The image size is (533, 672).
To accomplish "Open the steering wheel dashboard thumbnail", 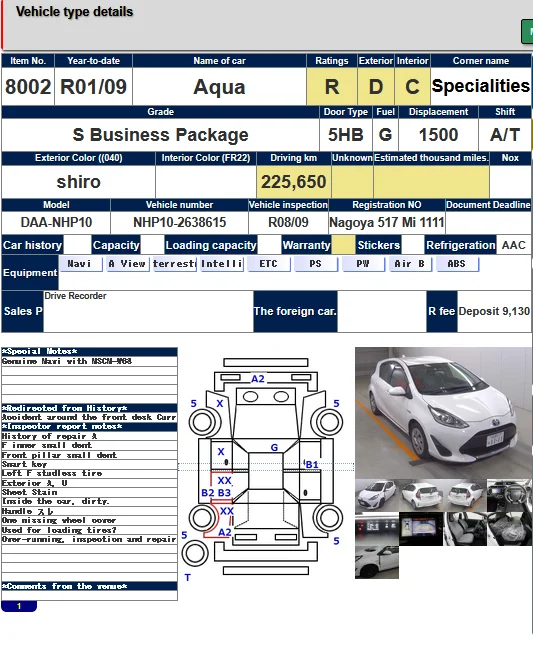I will 509,495.
